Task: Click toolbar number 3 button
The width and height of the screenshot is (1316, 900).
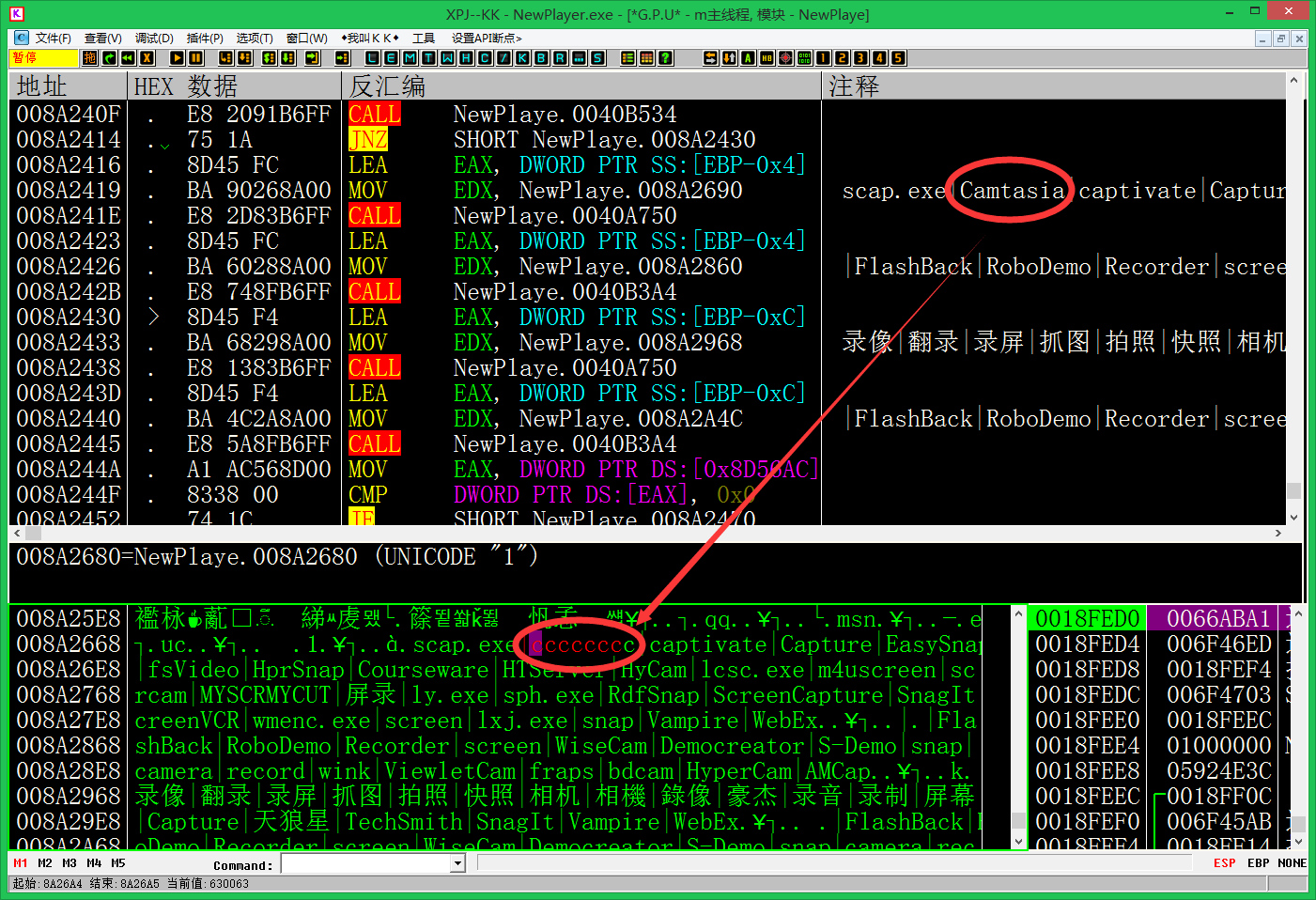Action: click(x=861, y=58)
